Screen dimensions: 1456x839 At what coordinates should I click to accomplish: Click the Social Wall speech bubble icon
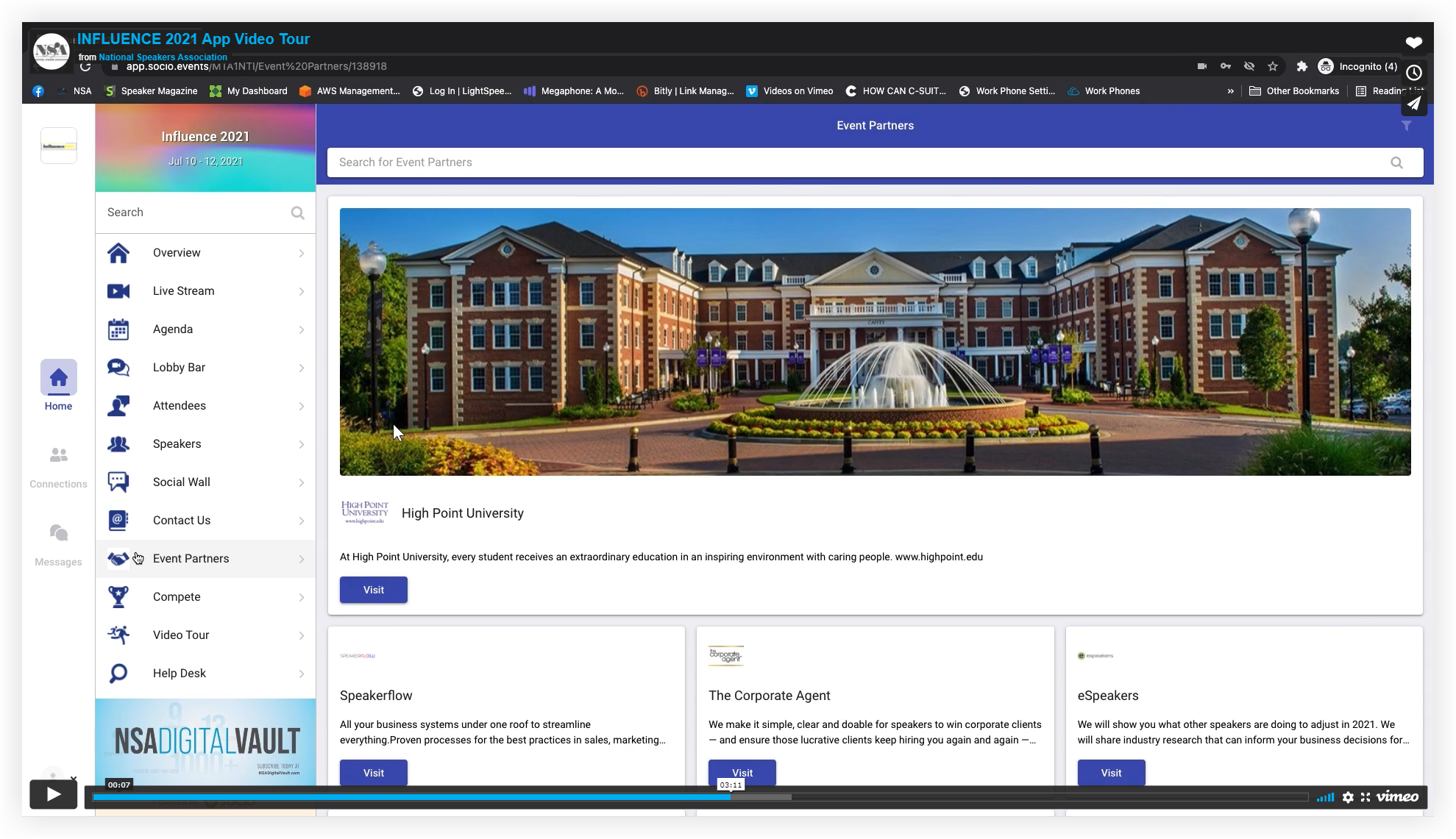click(118, 482)
